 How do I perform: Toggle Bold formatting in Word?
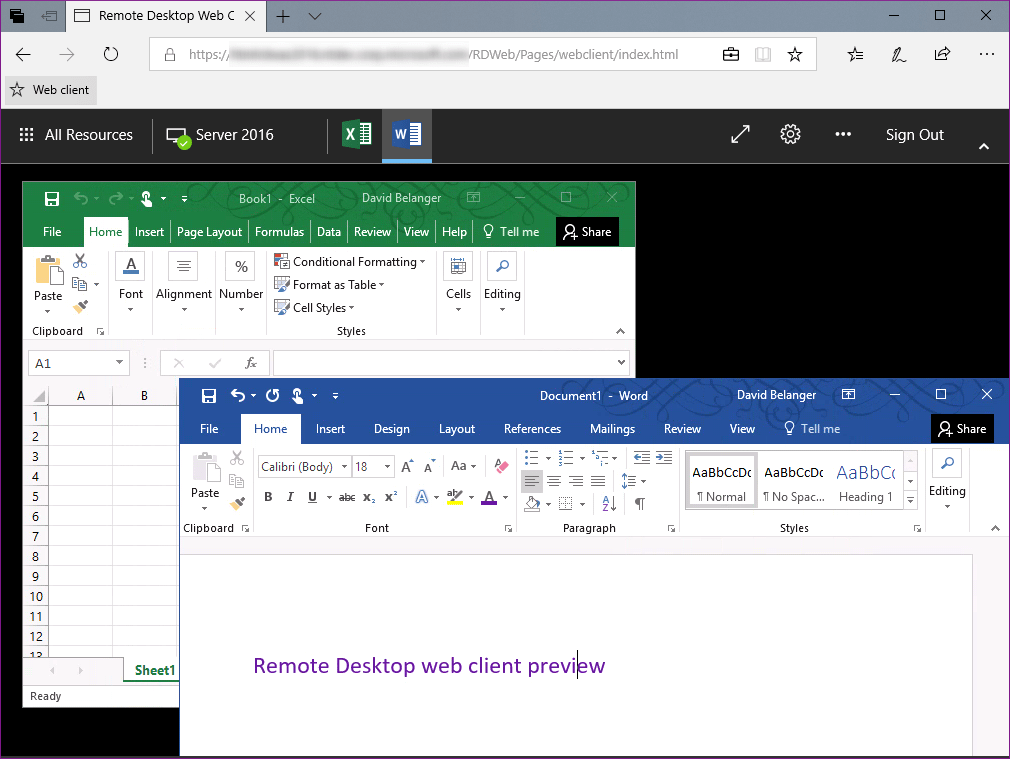268,497
